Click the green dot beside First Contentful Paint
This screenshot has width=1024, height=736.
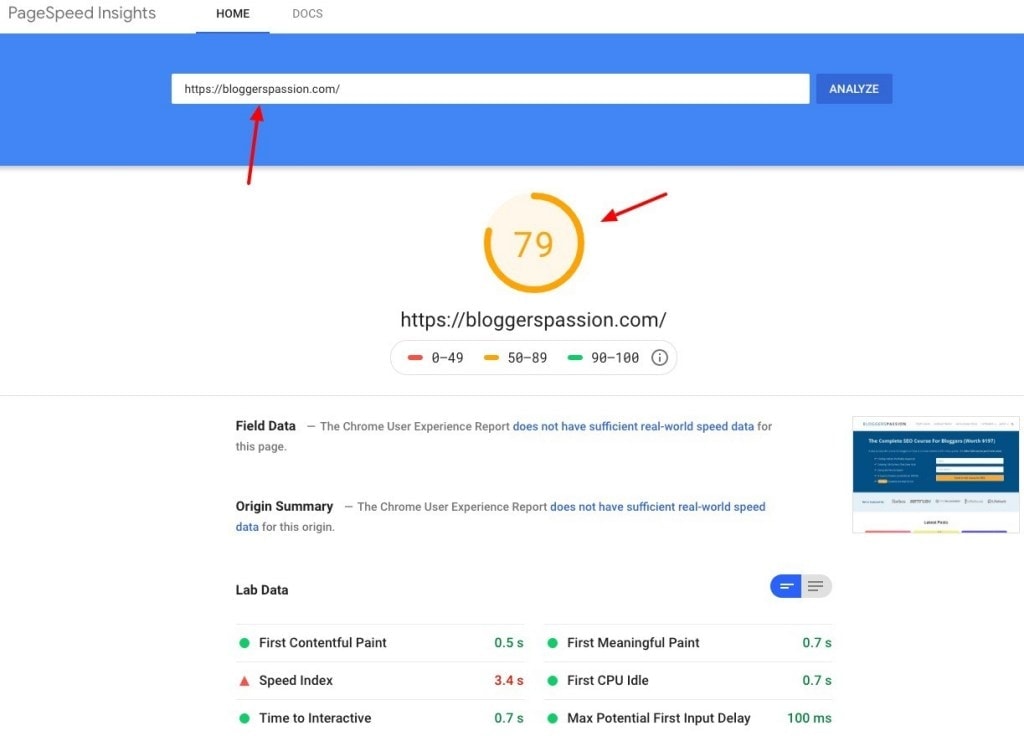pos(245,643)
